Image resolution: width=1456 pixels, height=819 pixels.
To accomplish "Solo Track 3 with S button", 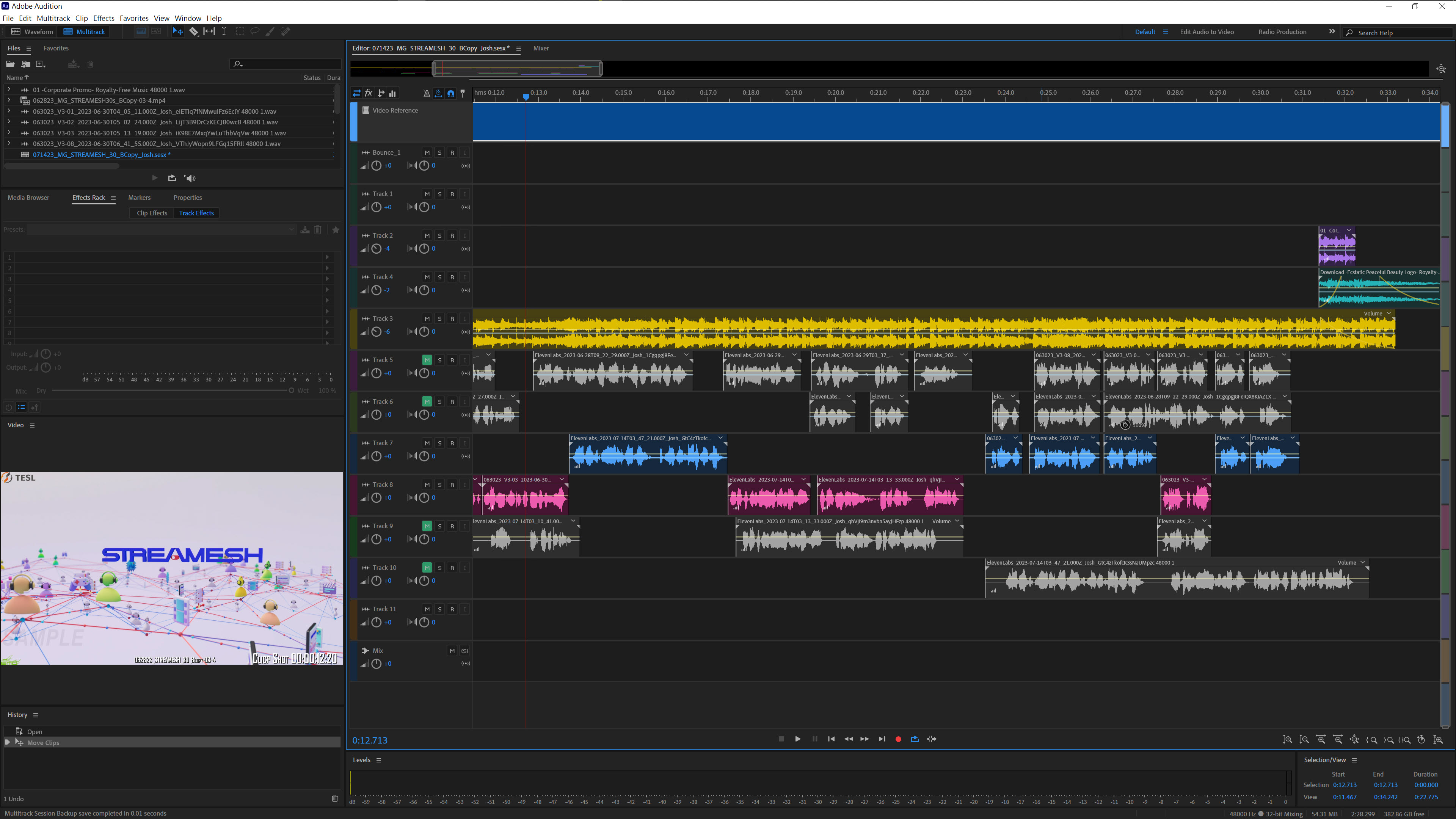I will point(440,319).
